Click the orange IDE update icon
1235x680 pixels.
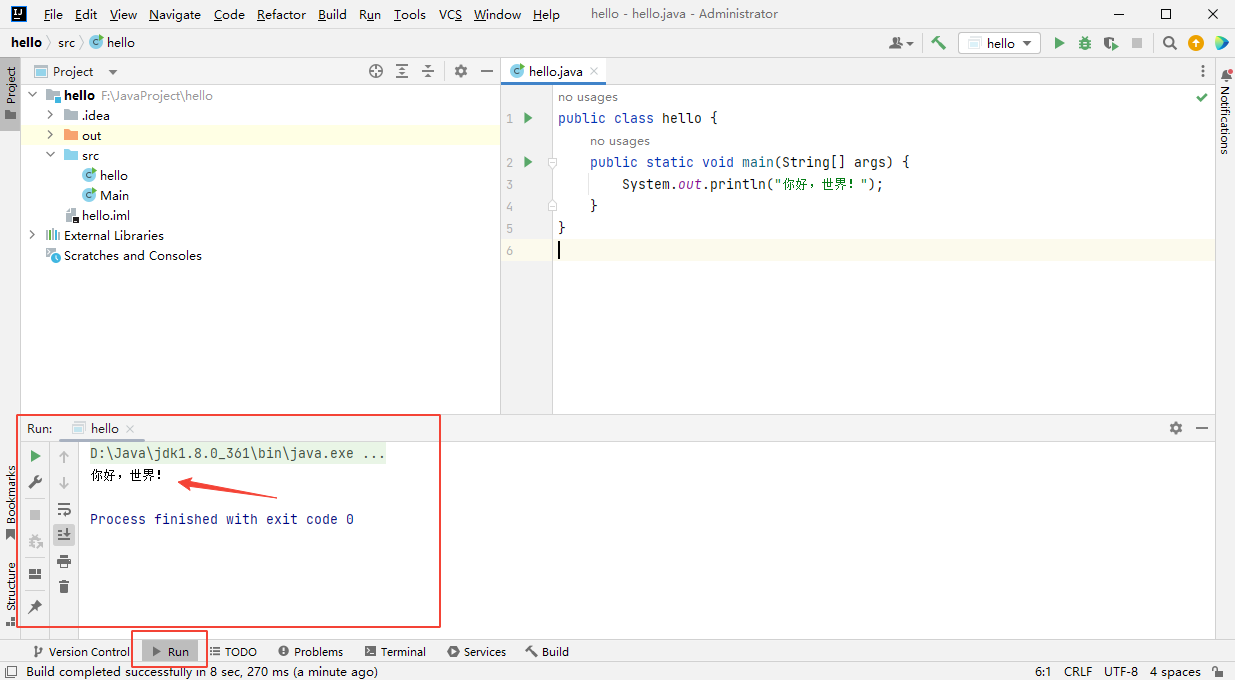tap(1196, 43)
